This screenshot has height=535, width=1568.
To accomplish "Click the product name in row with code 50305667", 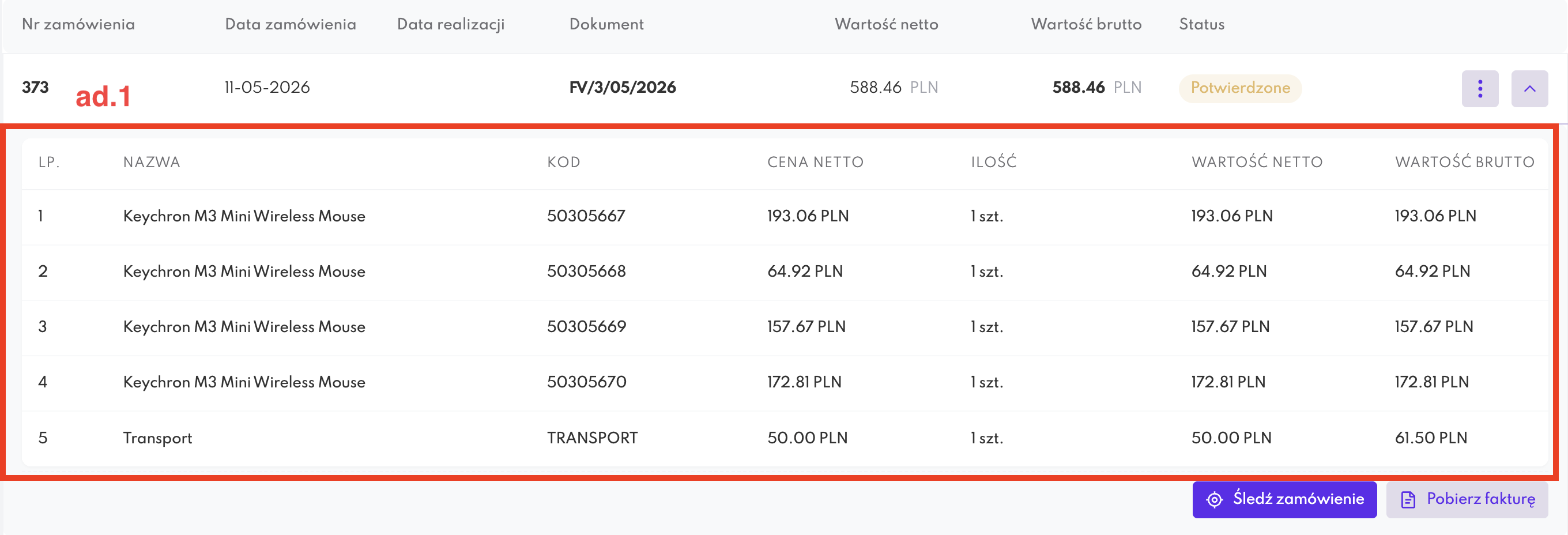I will click(244, 216).
